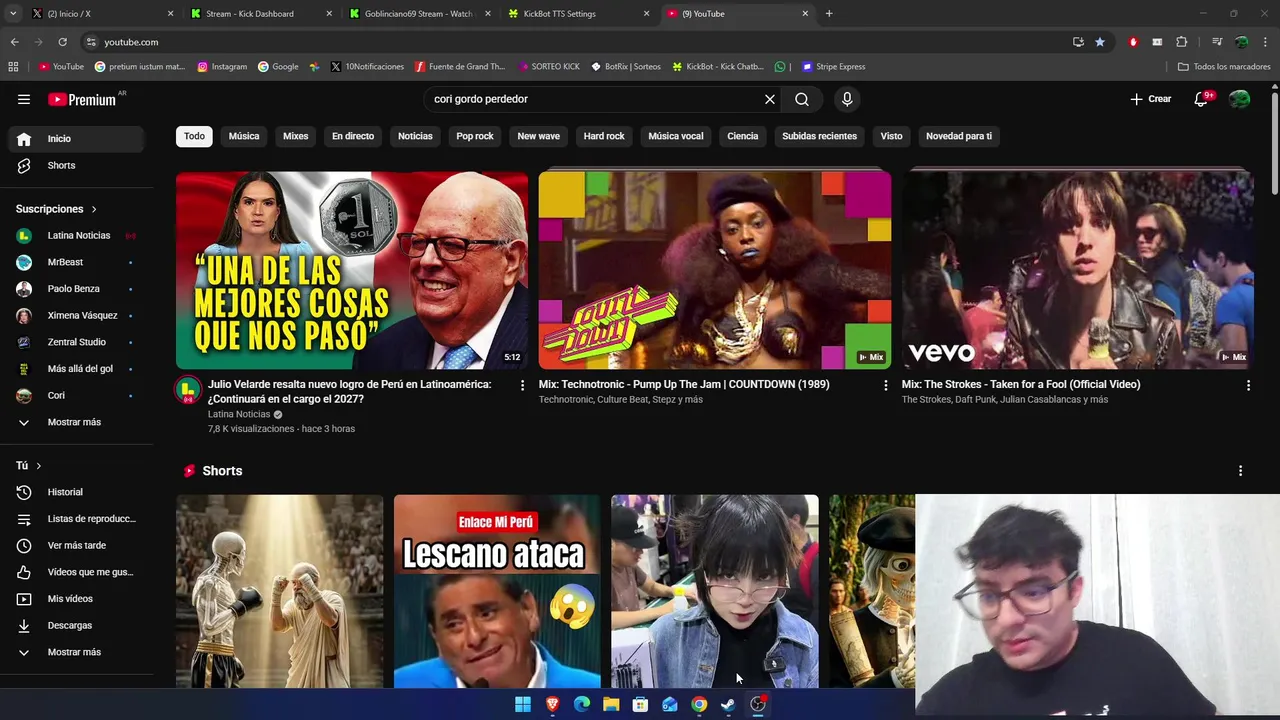Viewport: 1280px width, 720px height.
Task: Open the Lescano ataca Short
Action: 497,591
